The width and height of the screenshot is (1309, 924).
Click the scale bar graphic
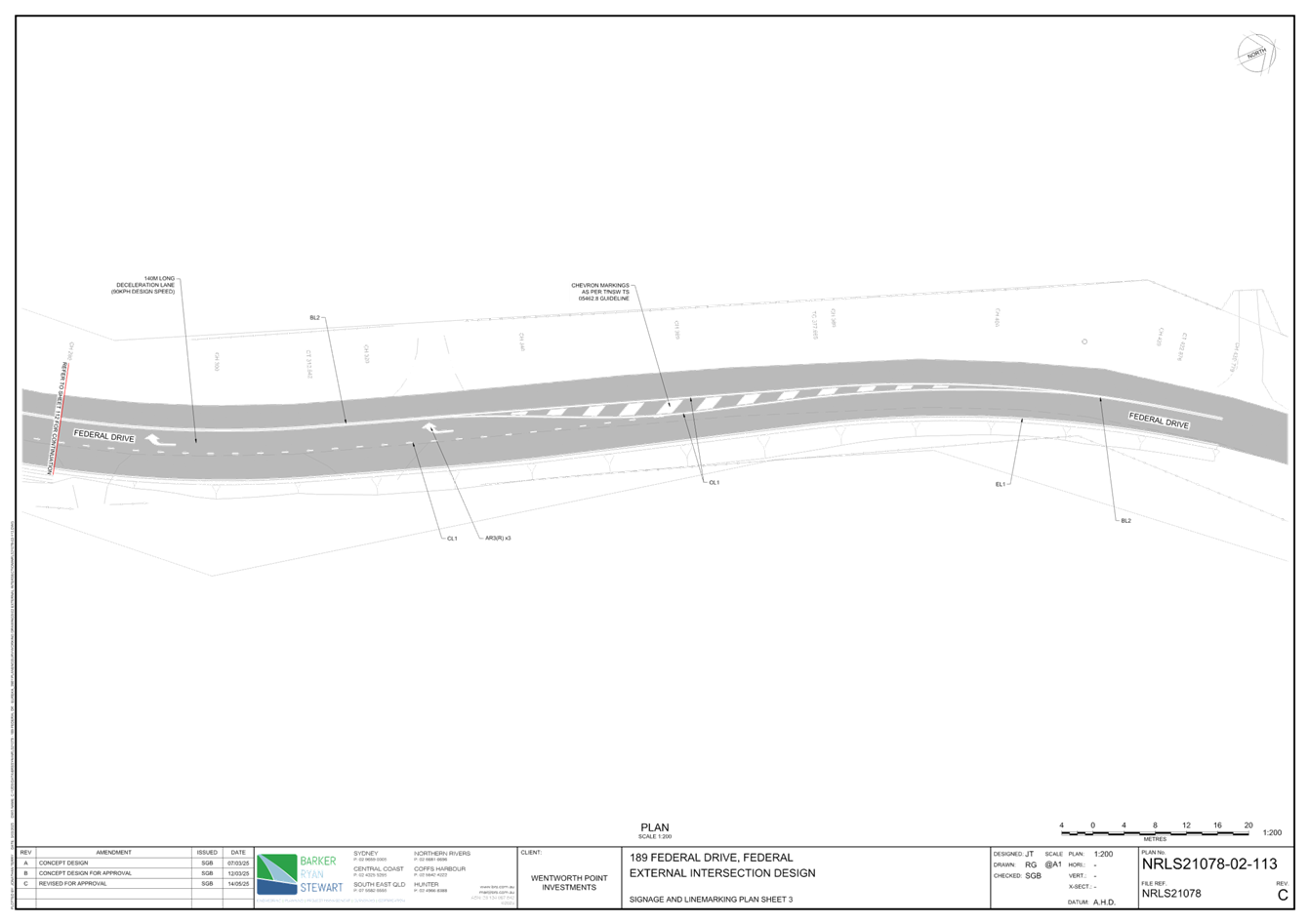click(1155, 832)
